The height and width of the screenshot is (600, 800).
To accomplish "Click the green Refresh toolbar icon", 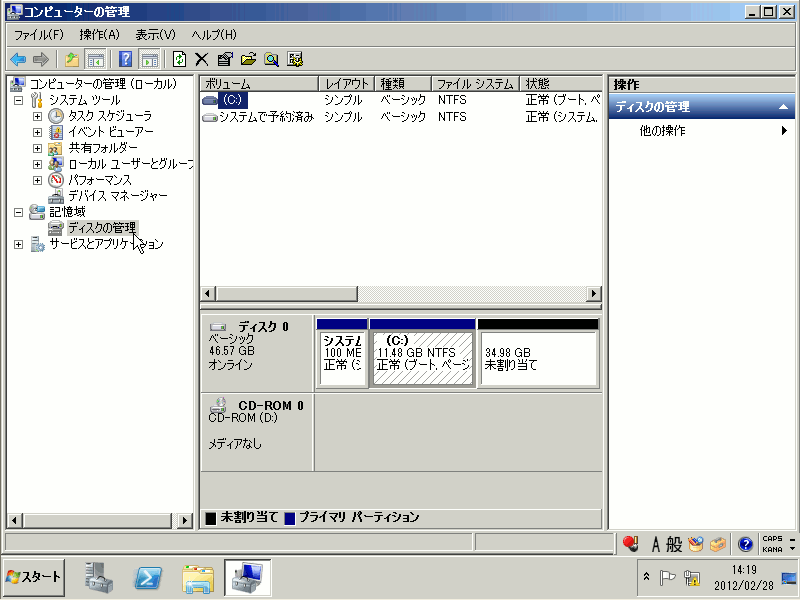I will pos(179,60).
